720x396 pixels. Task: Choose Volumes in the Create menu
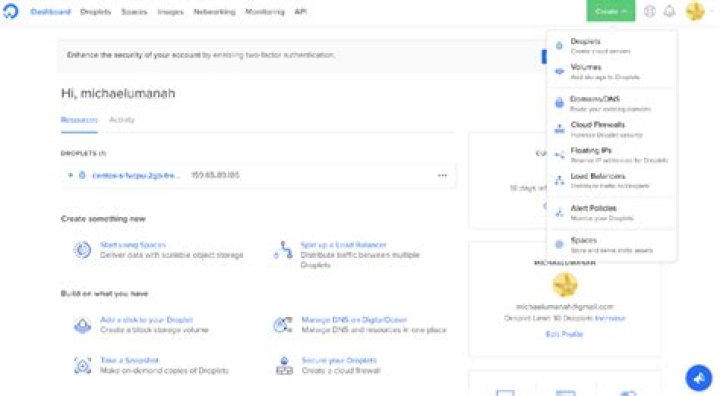pos(612,71)
